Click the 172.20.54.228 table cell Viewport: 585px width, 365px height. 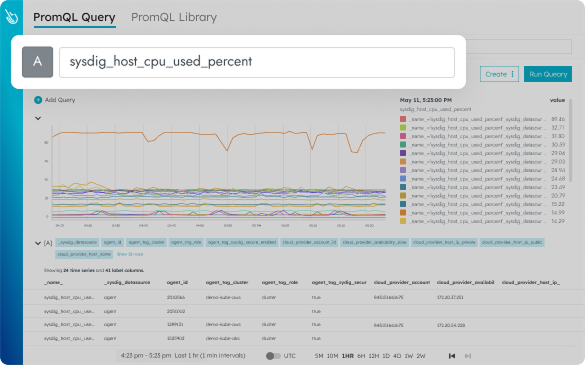pos(451,325)
